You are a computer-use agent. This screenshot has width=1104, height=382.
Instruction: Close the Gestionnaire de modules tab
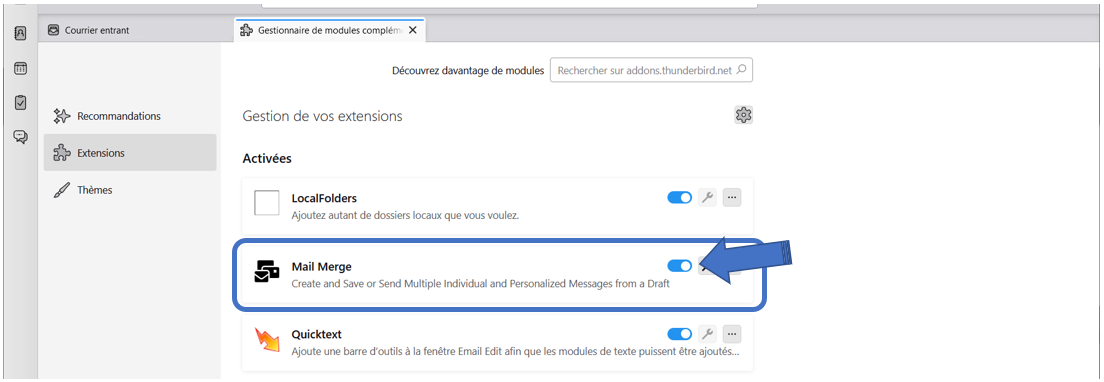pyautogui.click(x=413, y=30)
